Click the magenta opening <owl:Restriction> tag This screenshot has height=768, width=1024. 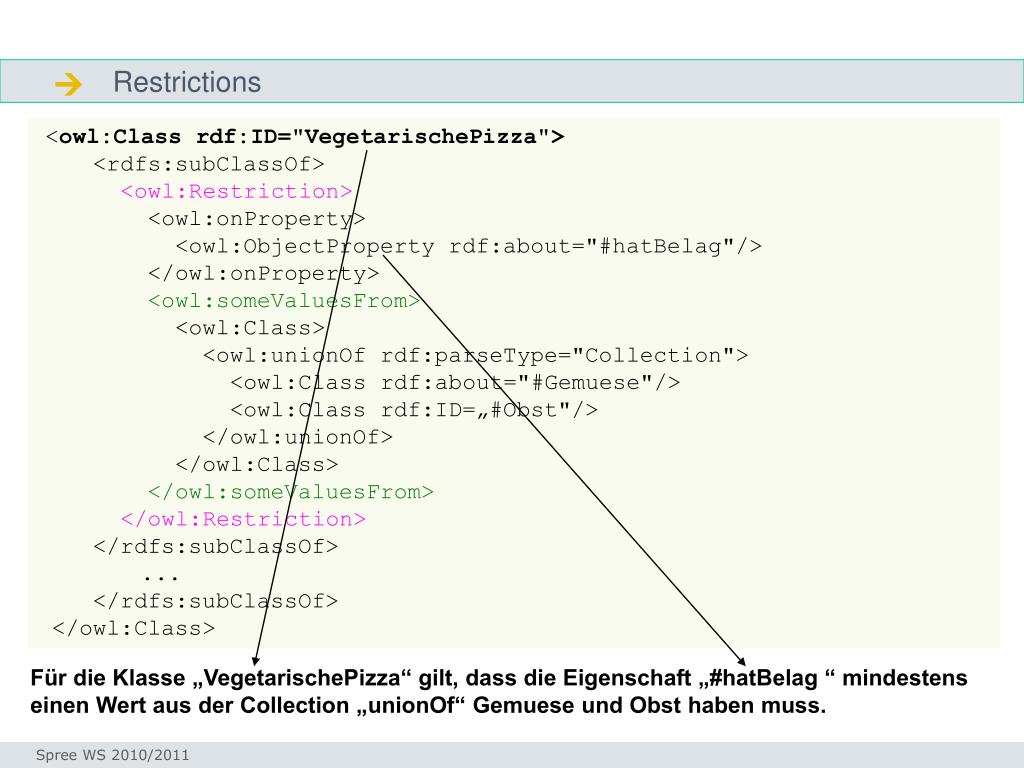[x=236, y=191]
